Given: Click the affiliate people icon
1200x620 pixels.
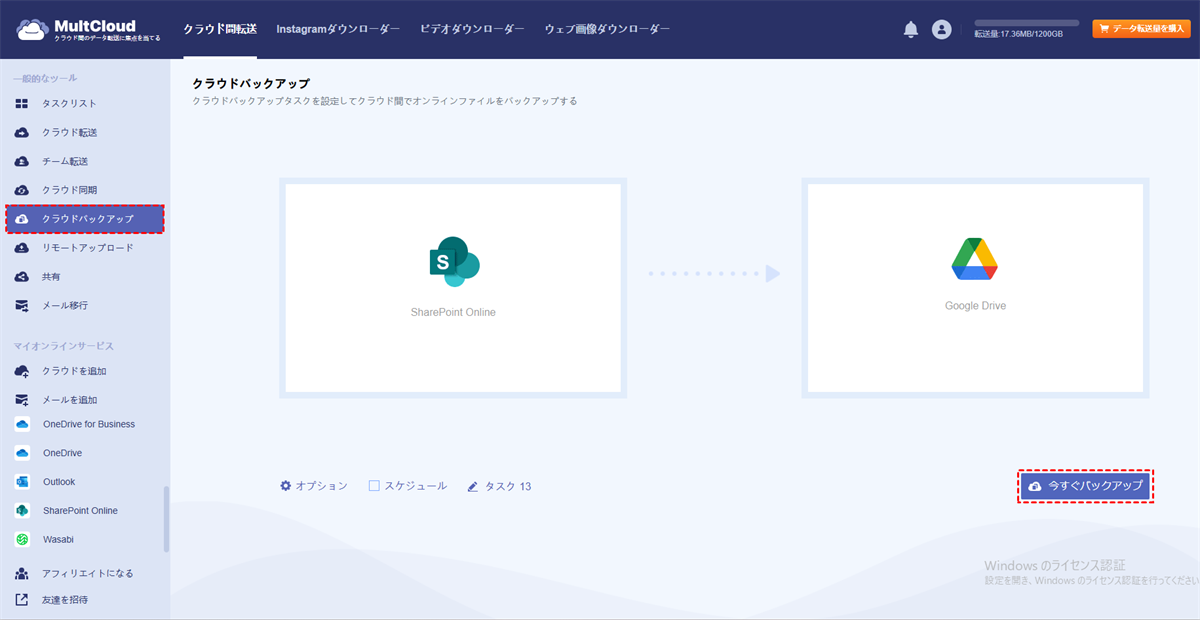Looking at the screenshot, I should [x=22, y=574].
